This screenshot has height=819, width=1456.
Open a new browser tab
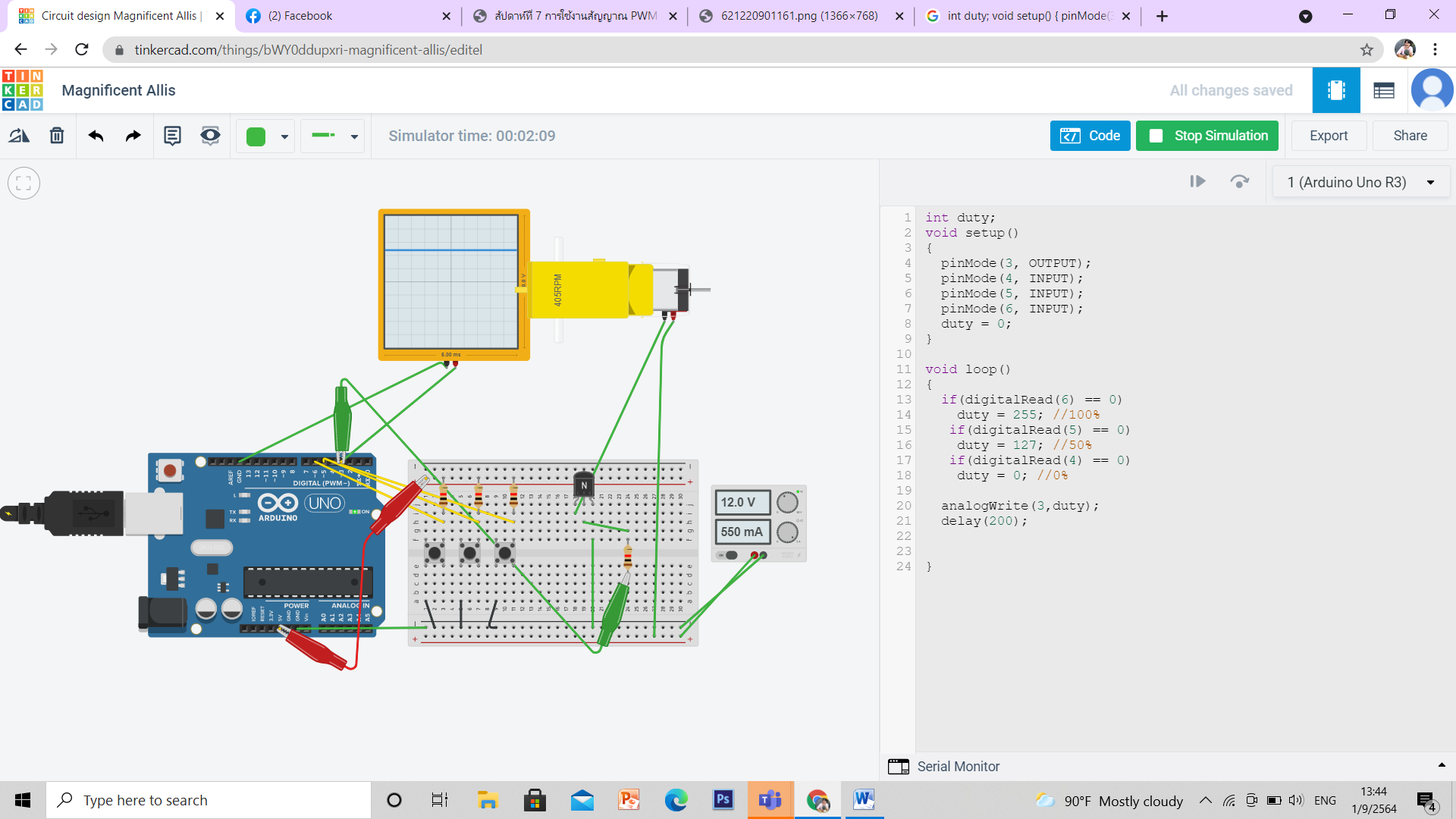click(1162, 16)
